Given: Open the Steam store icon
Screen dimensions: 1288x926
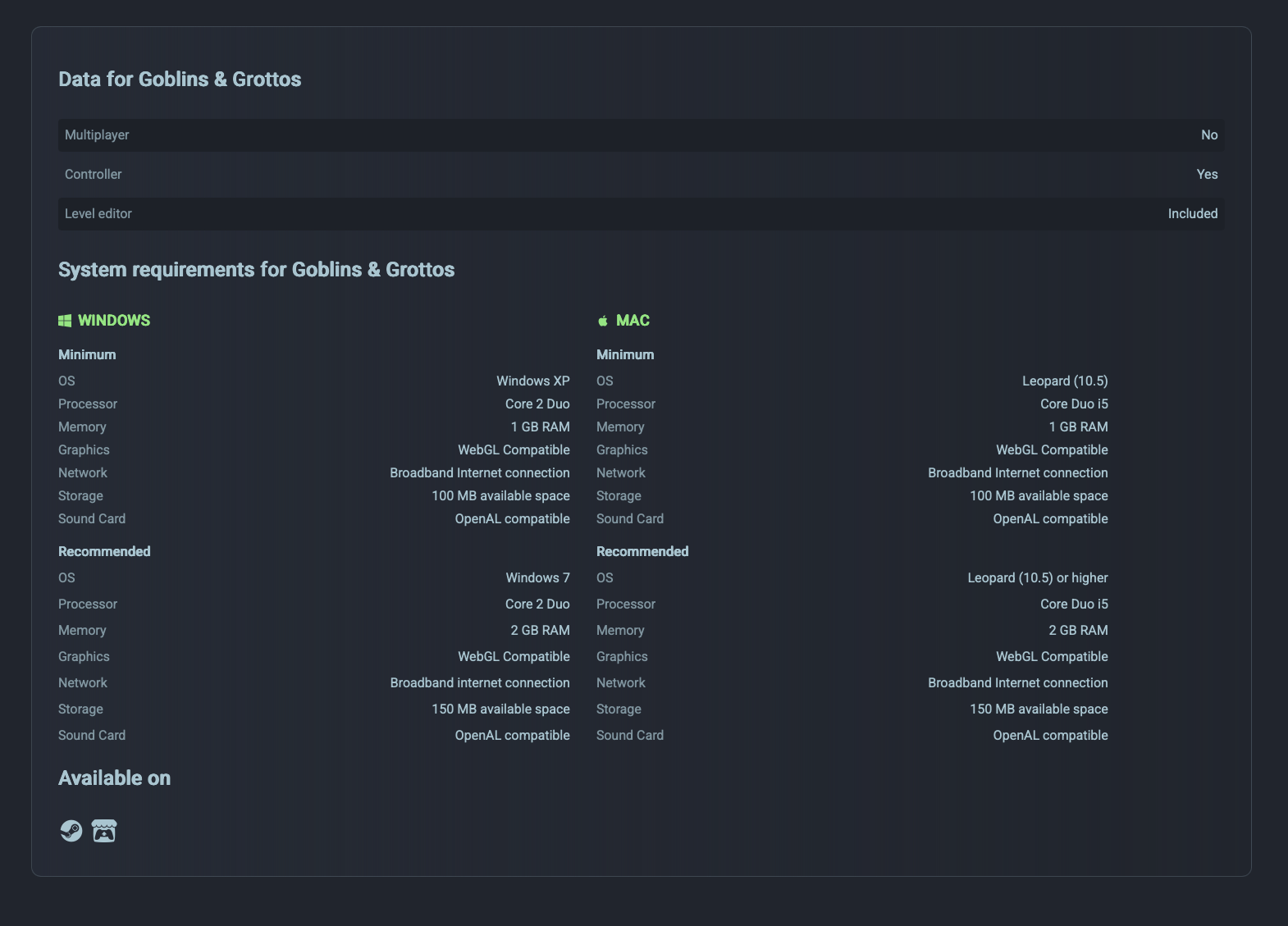Looking at the screenshot, I should (x=71, y=831).
